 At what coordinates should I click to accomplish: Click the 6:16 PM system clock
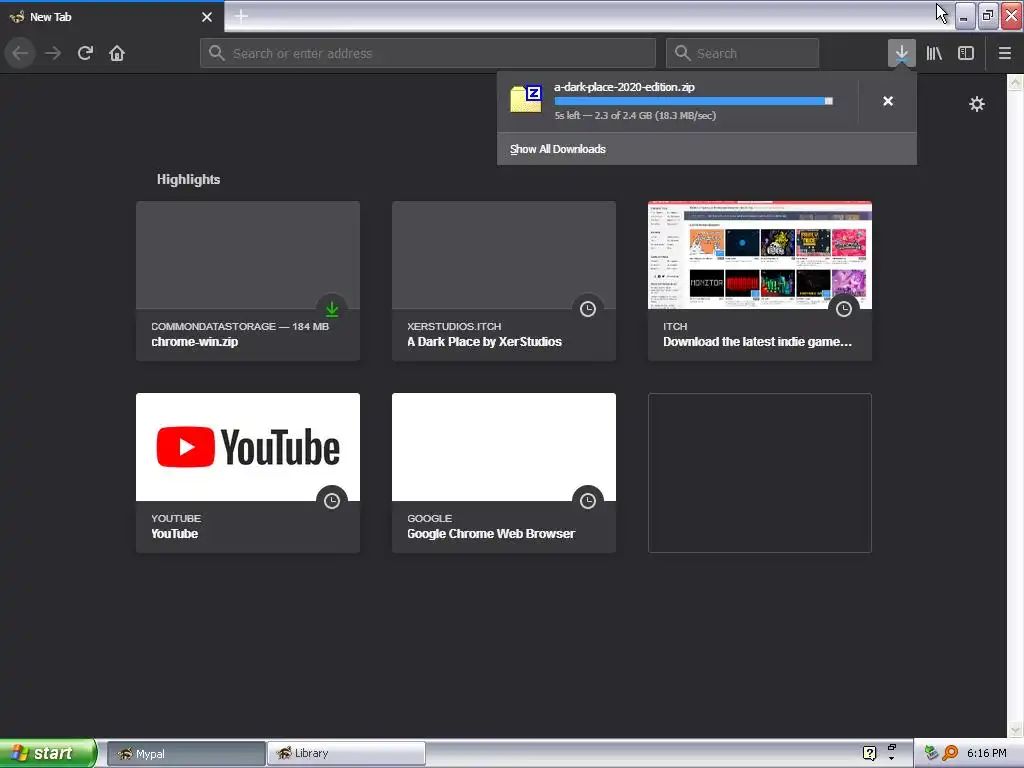(x=986, y=753)
